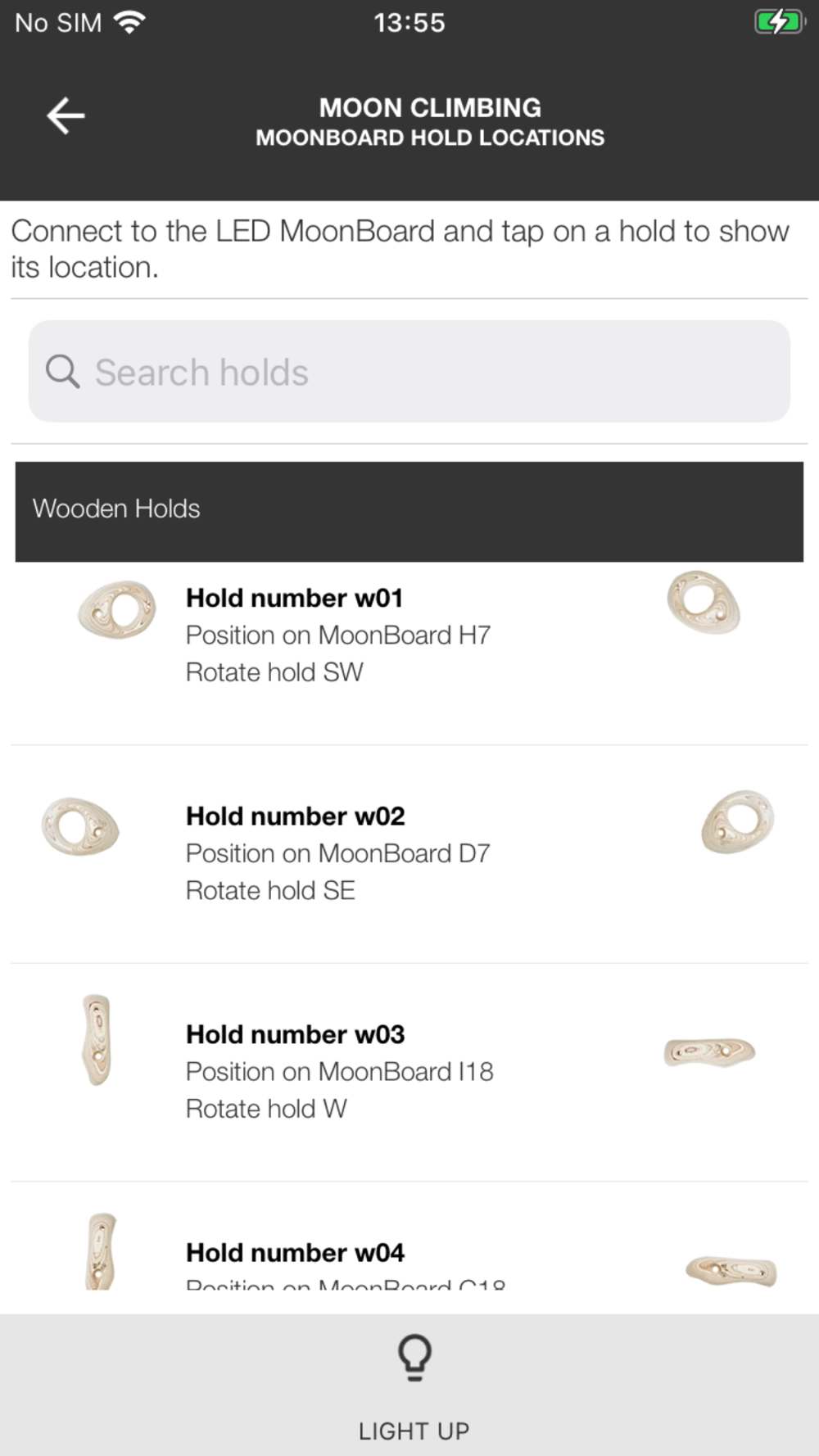Tap rotated image of hold w02
Screen dimensions: 819x1456
pos(738,821)
